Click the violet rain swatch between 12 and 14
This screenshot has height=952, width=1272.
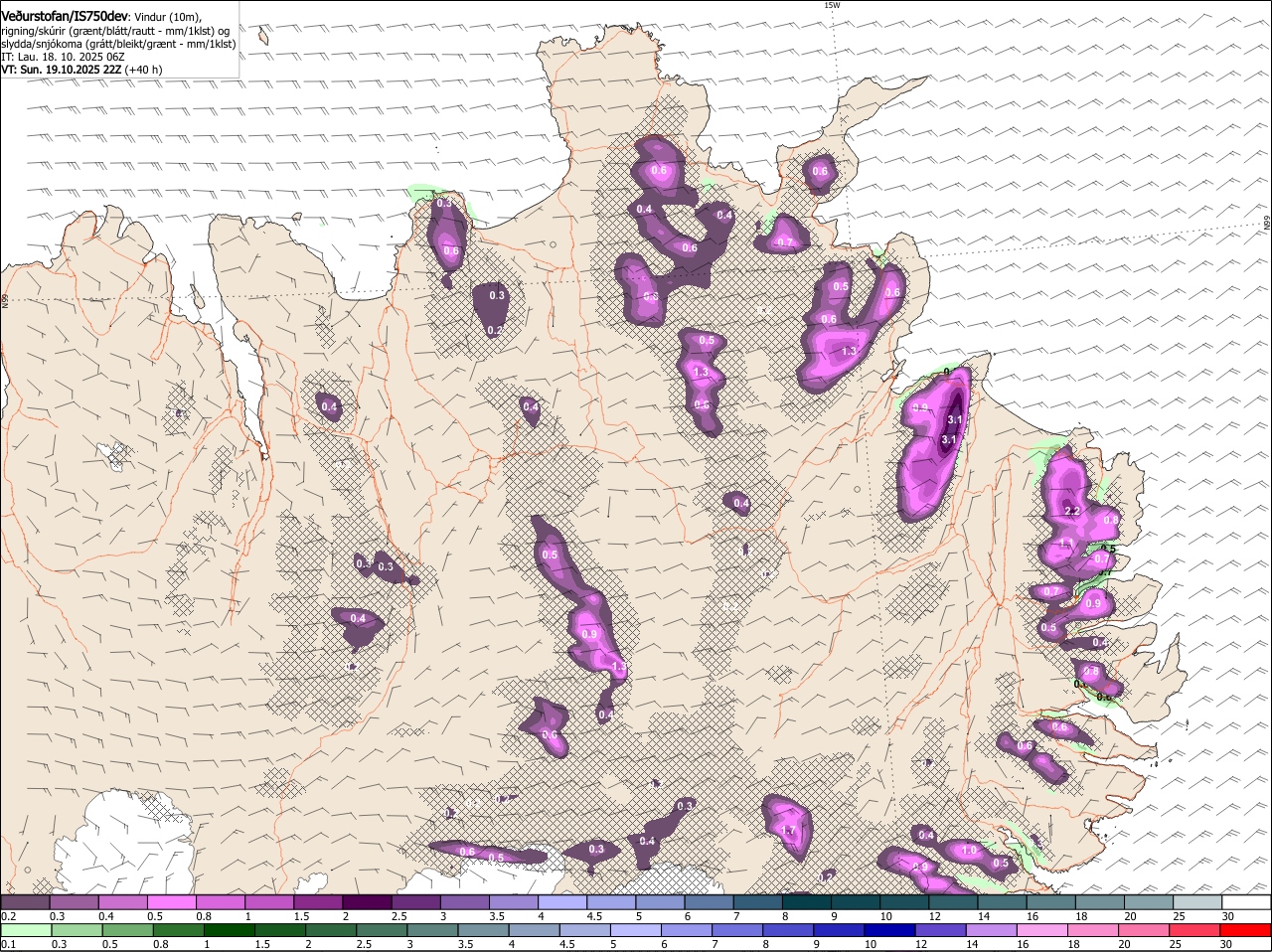941,930
